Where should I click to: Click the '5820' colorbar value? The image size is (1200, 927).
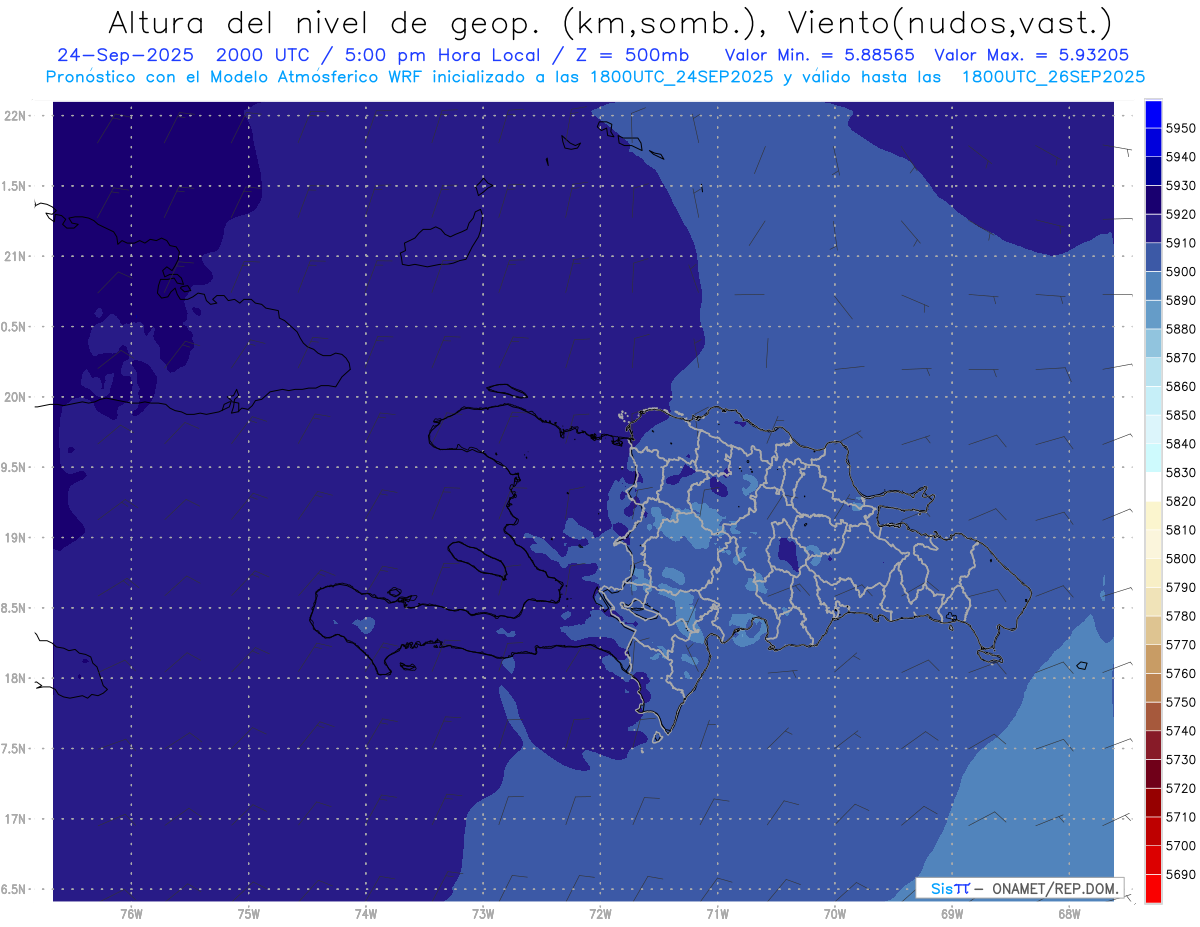click(1180, 501)
